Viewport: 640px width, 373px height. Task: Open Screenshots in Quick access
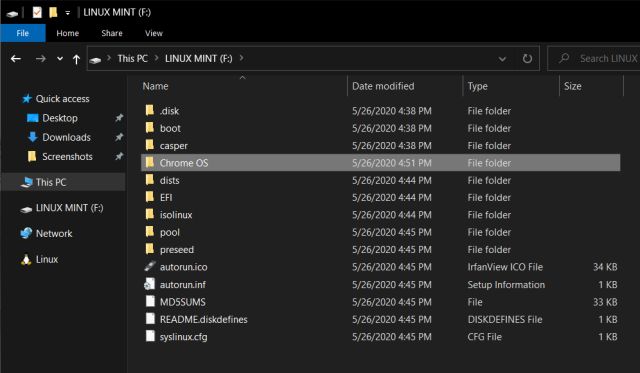point(60,157)
